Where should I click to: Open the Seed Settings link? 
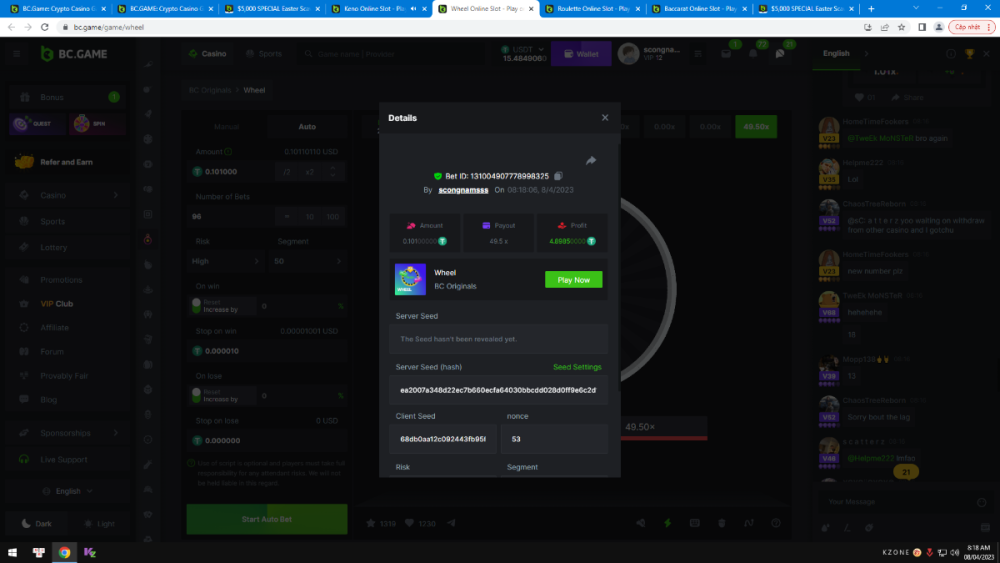pyautogui.click(x=577, y=367)
